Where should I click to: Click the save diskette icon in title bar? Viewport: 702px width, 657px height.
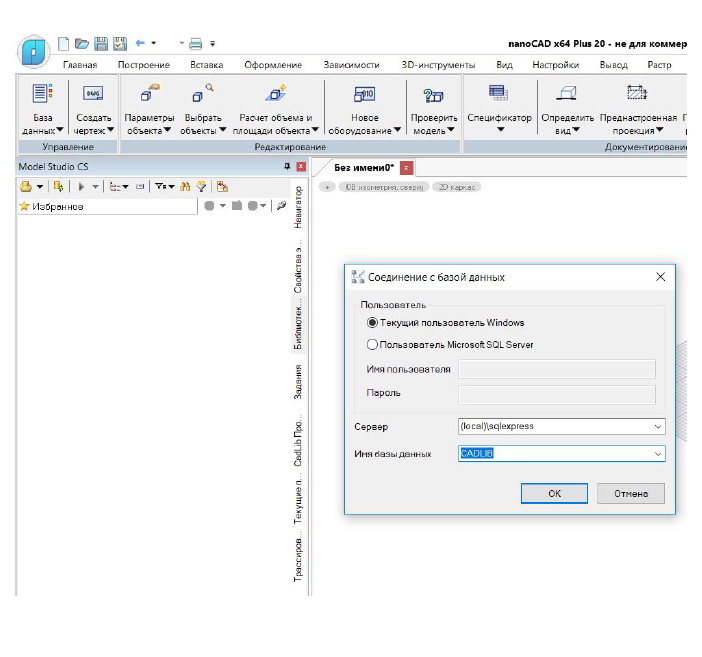pyautogui.click(x=101, y=43)
